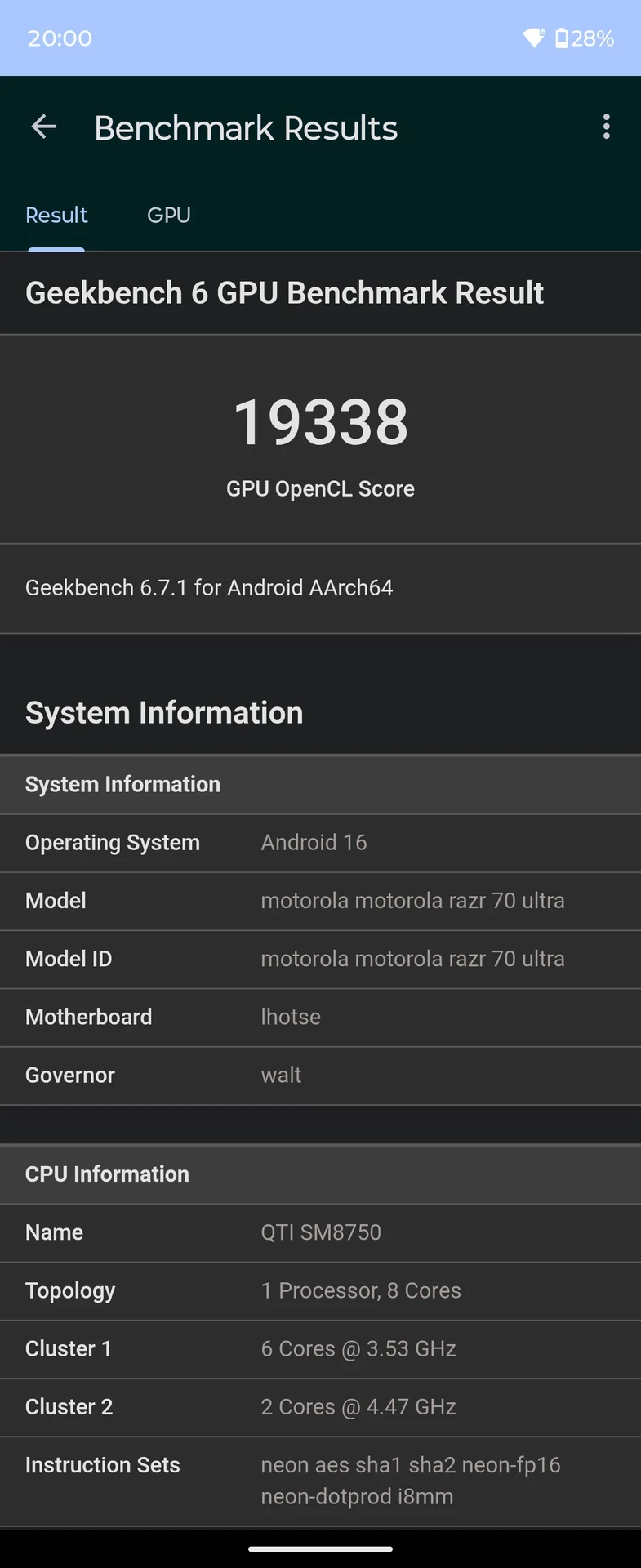Tap the back arrow icon

coord(44,127)
